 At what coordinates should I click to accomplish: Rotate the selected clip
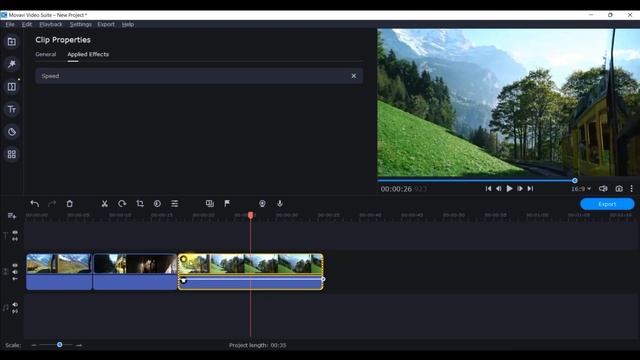click(122, 204)
